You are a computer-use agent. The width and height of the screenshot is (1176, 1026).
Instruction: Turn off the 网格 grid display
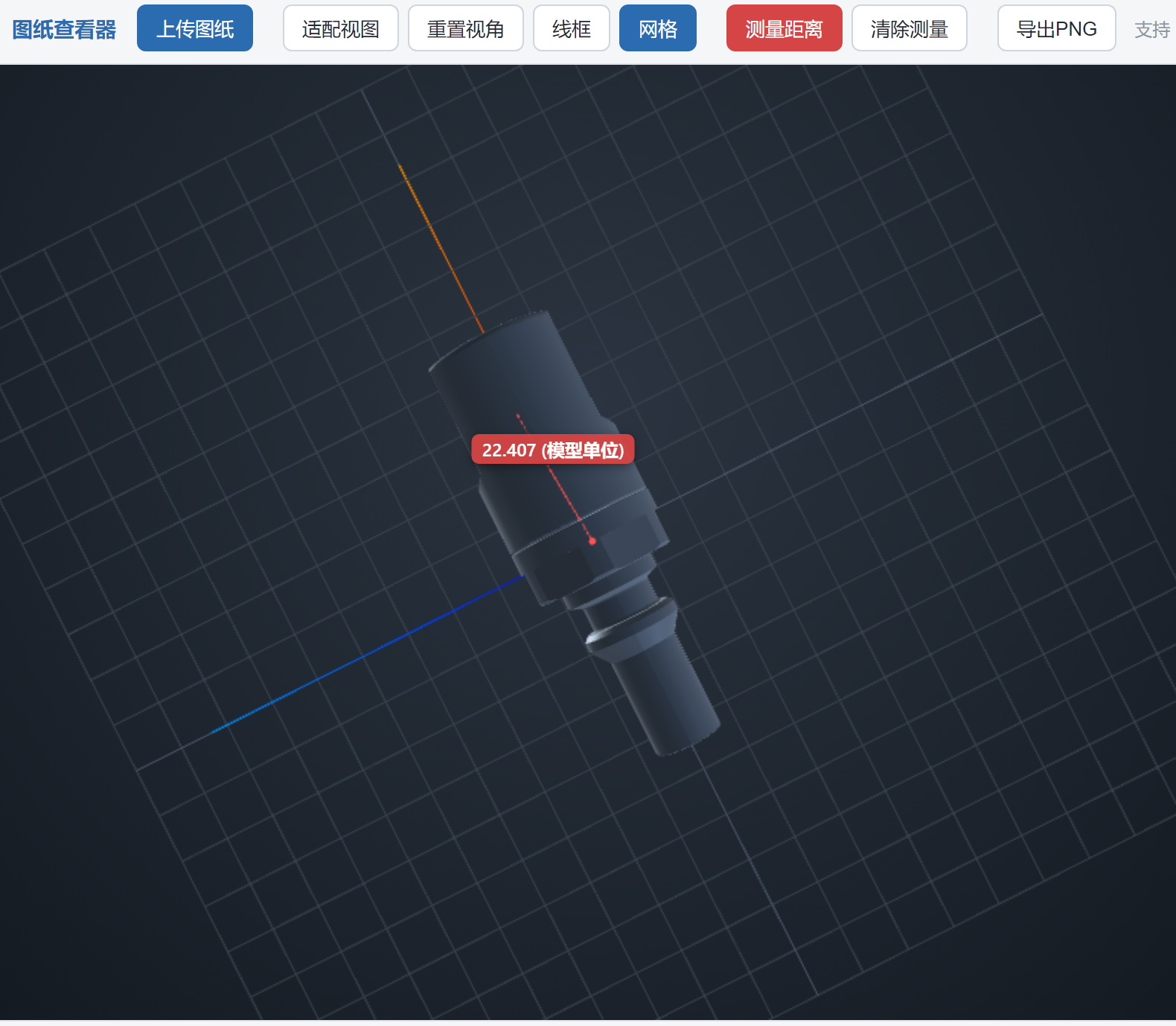658,28
